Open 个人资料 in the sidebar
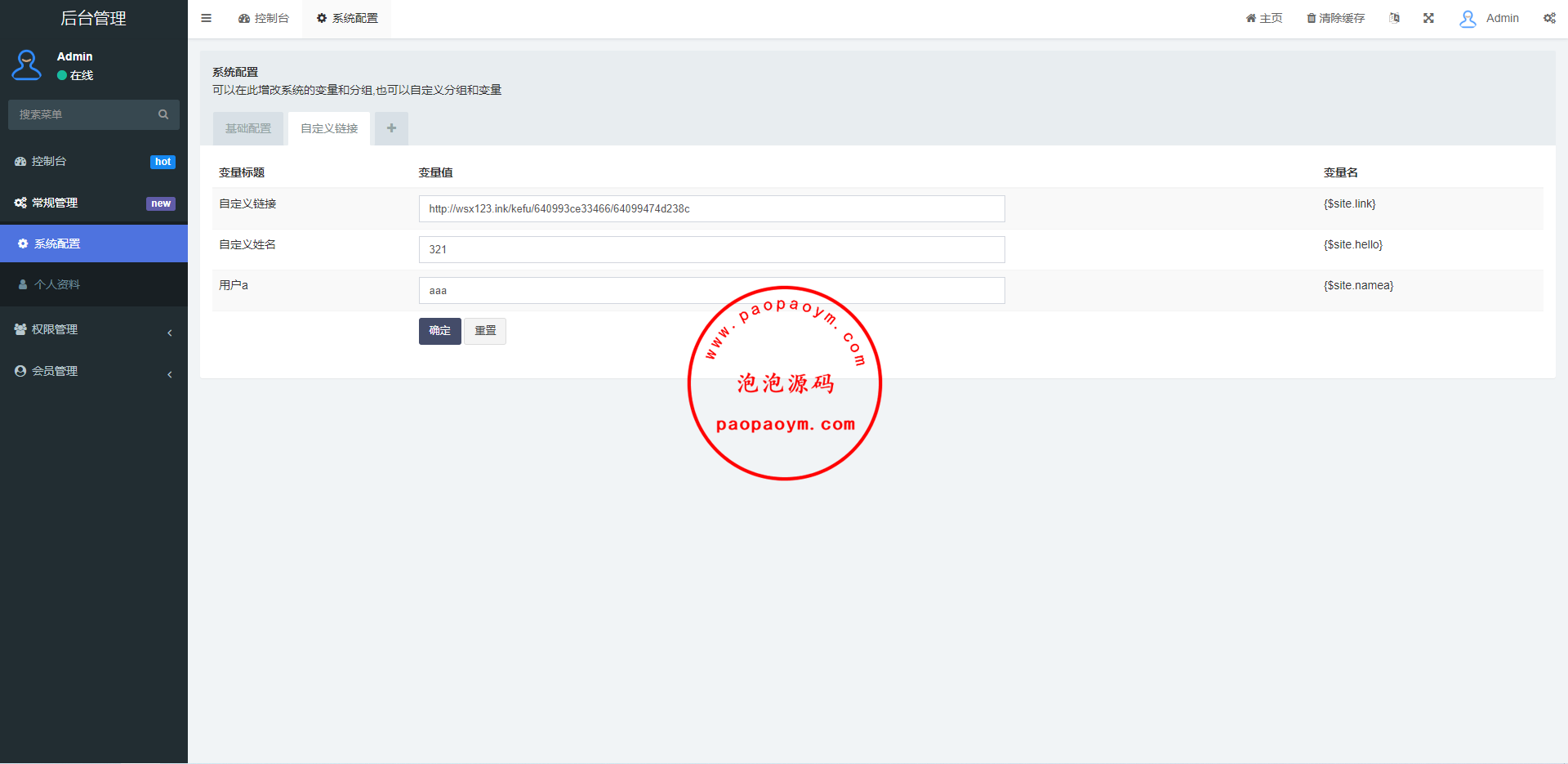This screenshot has width=1568, height=764. click(57, 284)
